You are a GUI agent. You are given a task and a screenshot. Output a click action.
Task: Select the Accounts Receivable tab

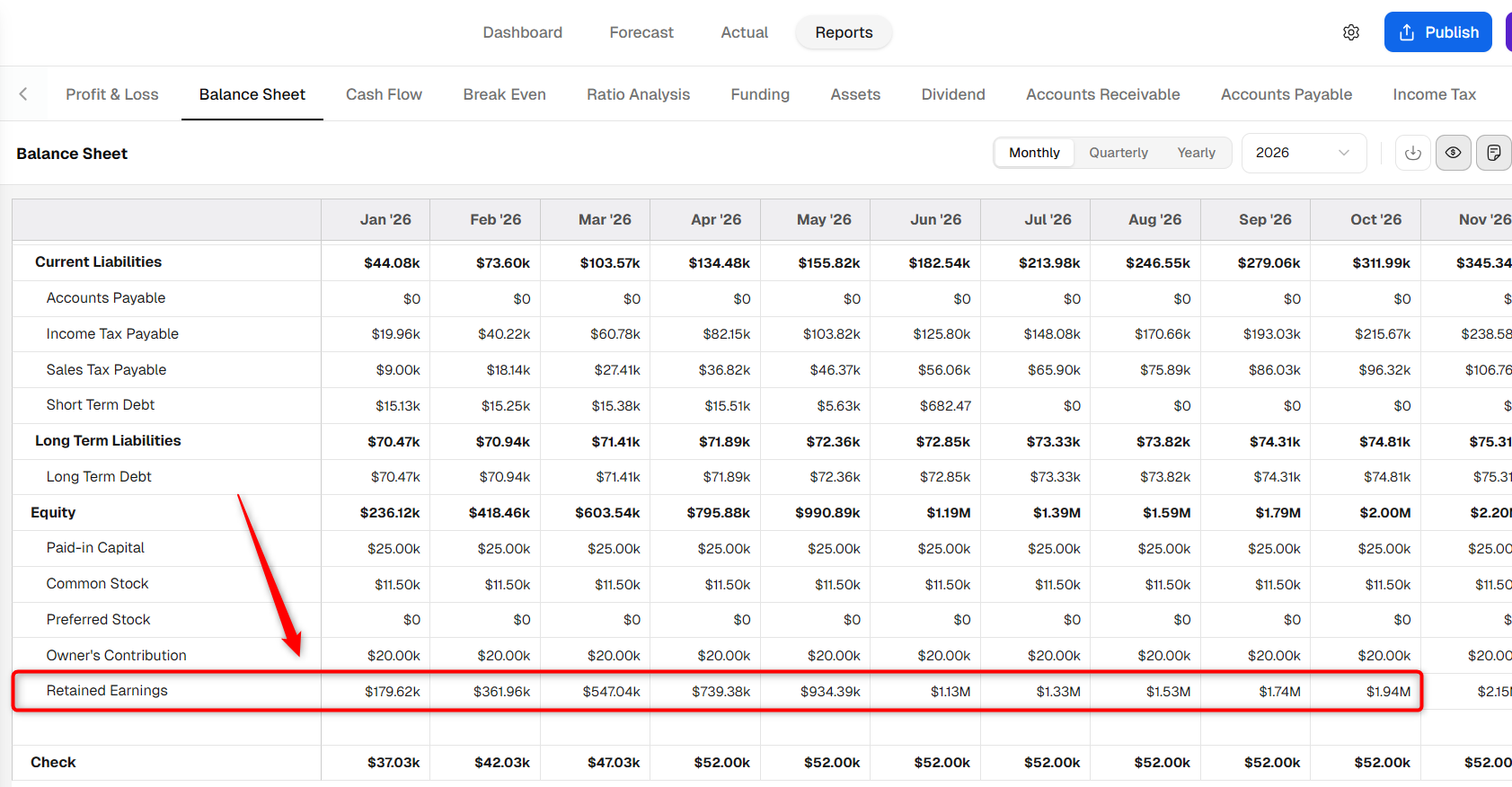1102,94
